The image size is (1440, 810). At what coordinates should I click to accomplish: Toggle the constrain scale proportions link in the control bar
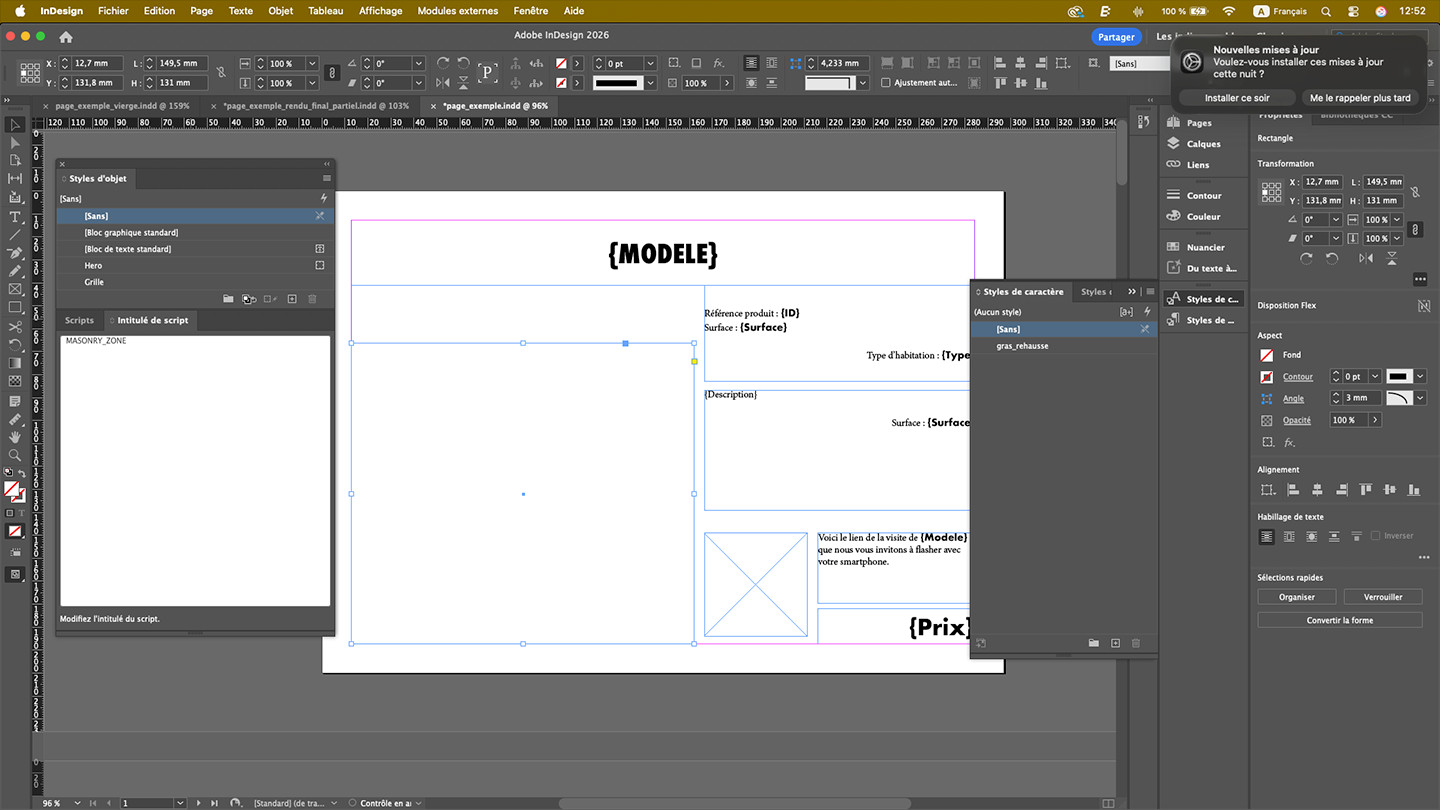332,73
